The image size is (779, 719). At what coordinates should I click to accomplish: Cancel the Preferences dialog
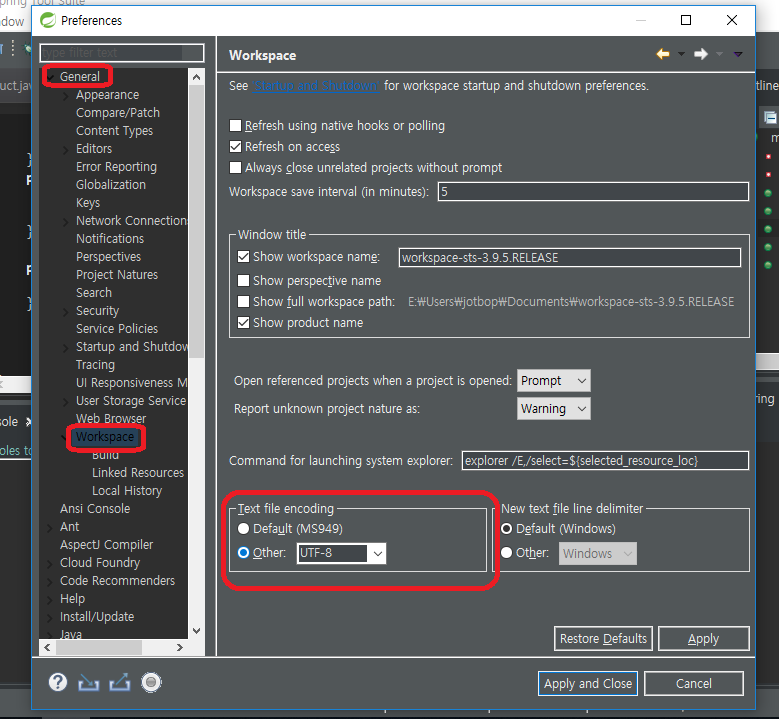click(x=694, y=684)
